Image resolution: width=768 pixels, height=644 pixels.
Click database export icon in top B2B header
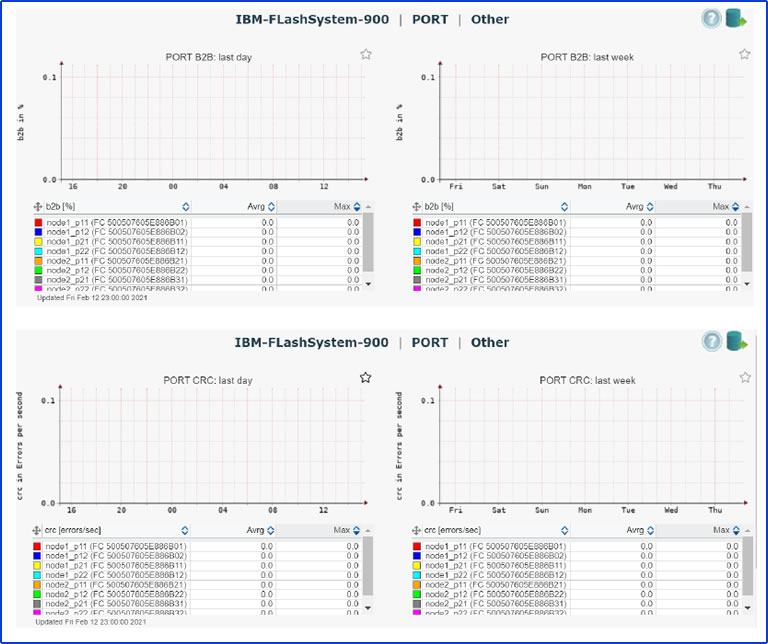736,19
